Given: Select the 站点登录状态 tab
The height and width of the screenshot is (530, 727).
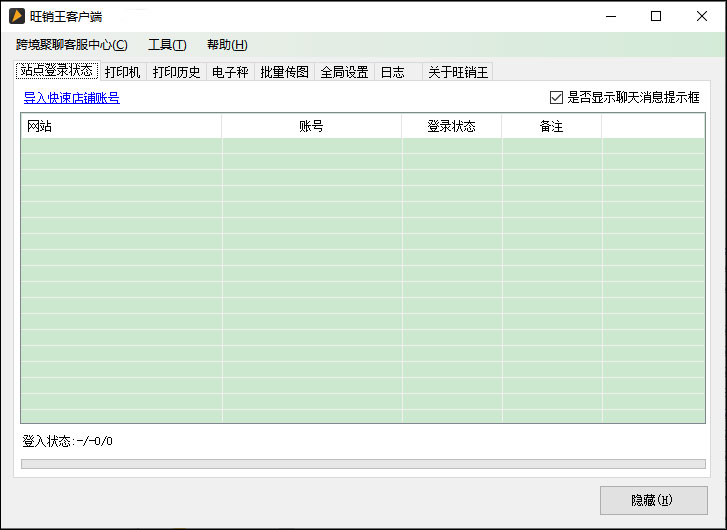Looking at the screenshot, I should 57,70.
